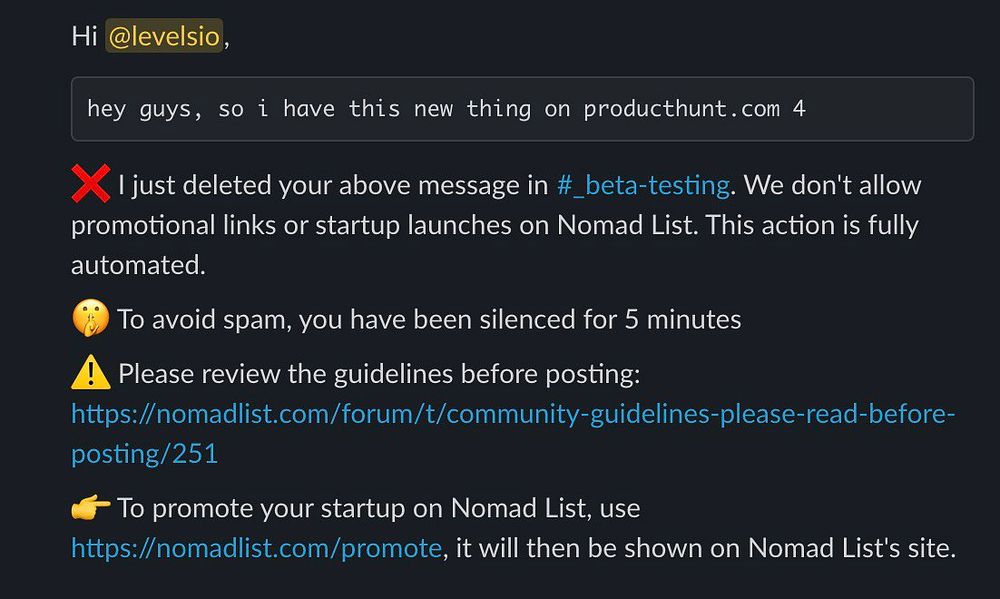Click 'producthunt.com' text in the code block

[681, 109]
